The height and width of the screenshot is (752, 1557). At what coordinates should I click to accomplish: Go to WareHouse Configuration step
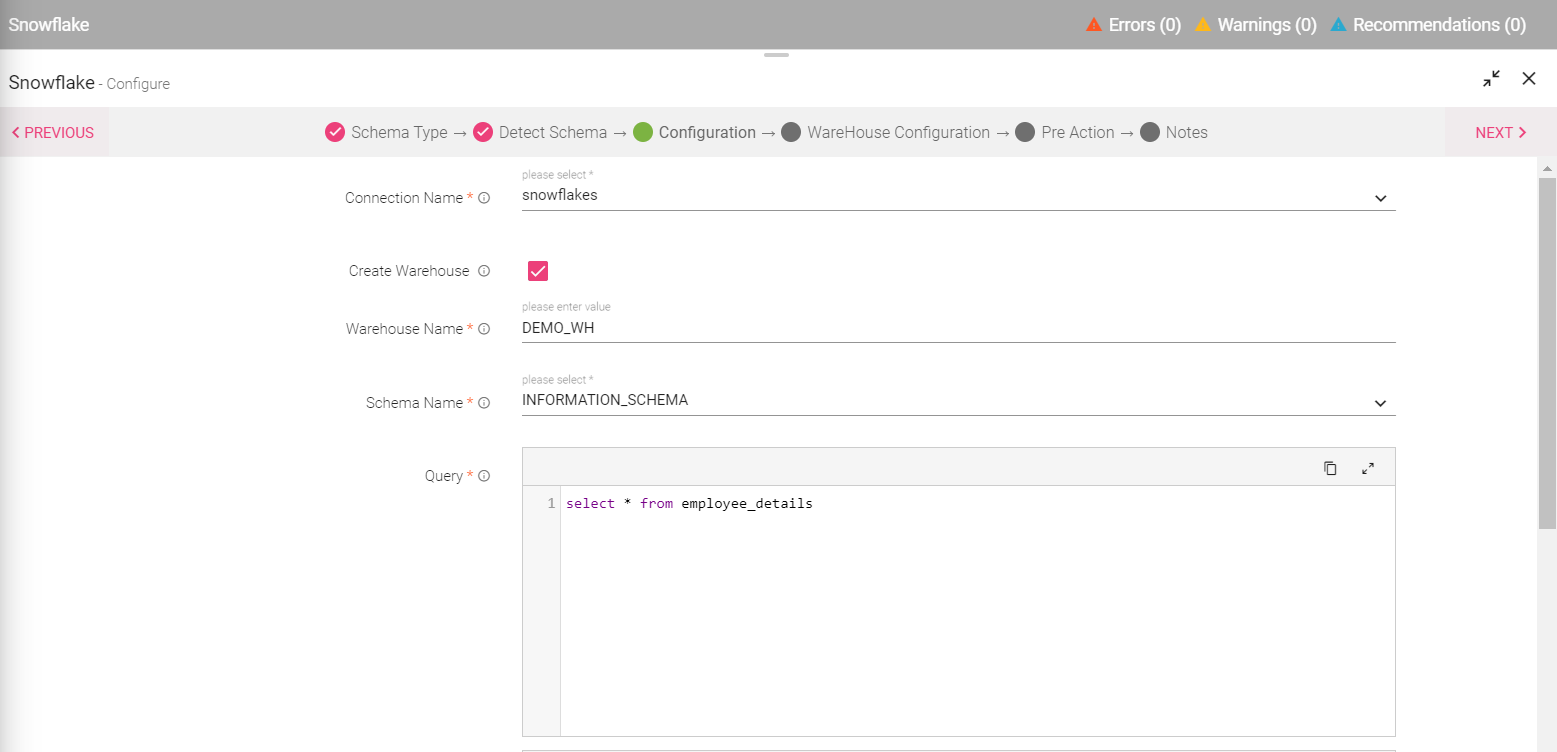899,132
